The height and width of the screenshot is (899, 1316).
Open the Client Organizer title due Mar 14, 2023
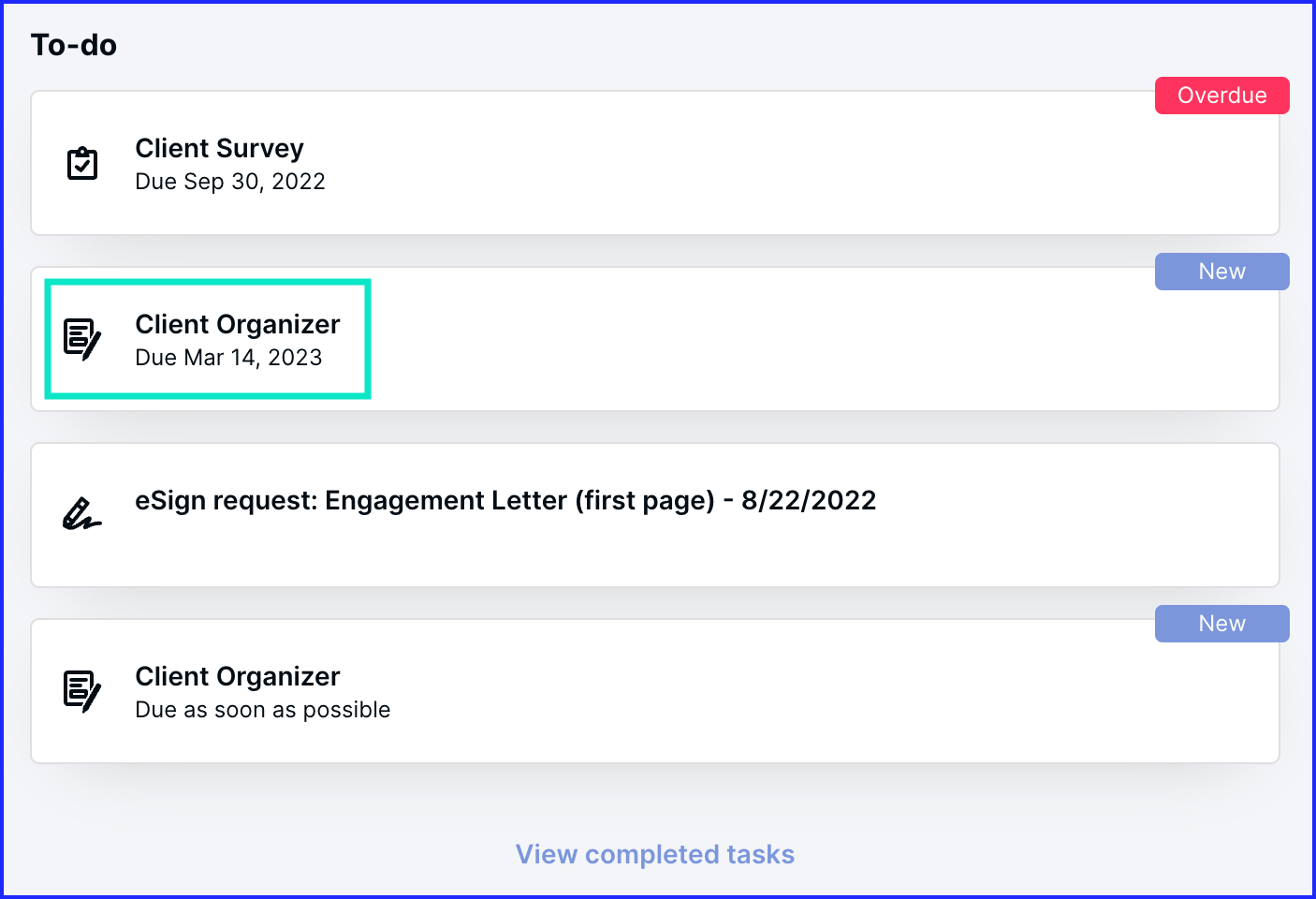pos(238,324)
